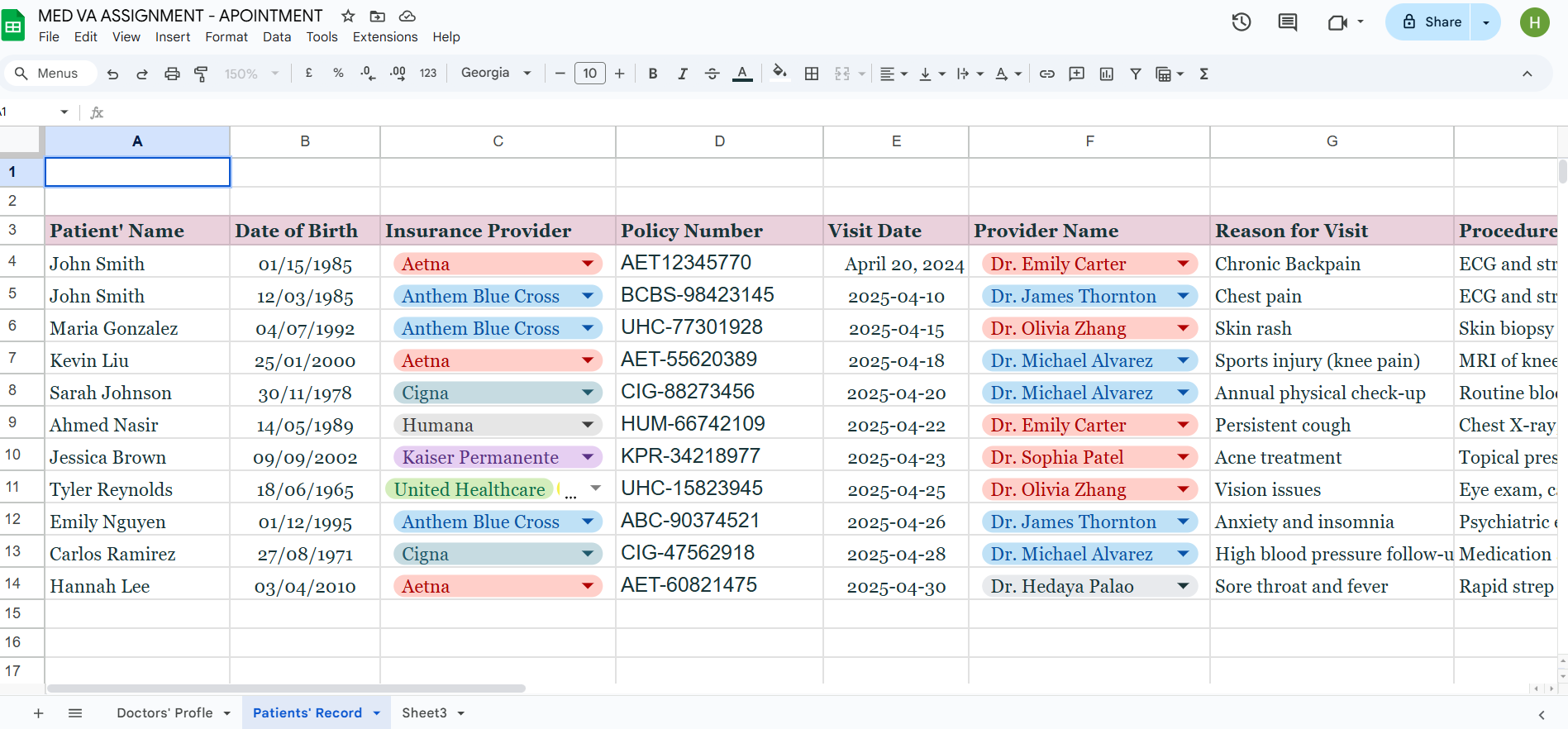Open text color picker
Image resolution: width=1568 pixels, height=729 pixels.
(742, 74)
